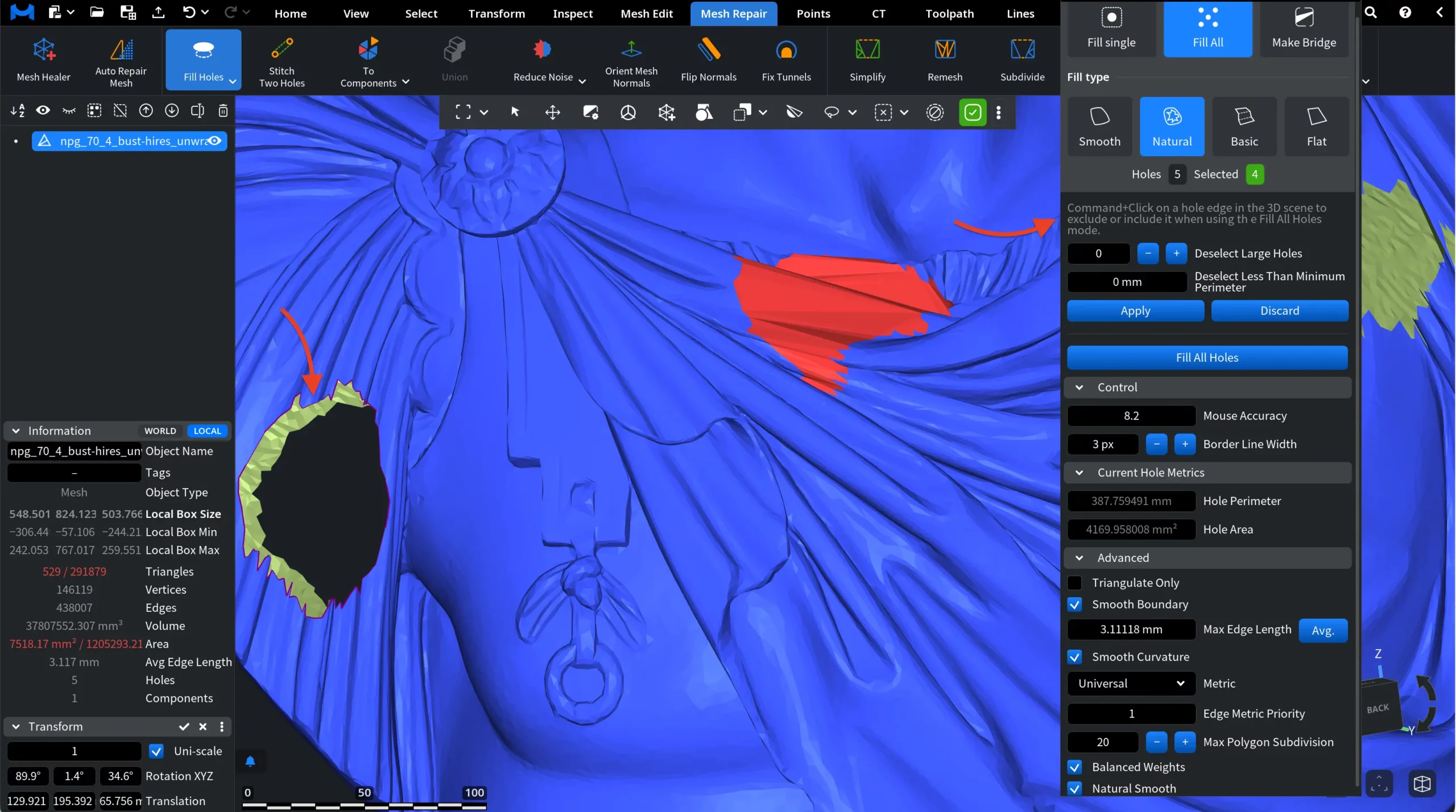Image resolution: width=1456 pixels, height=812 pixels.
Task: Select the Smooth fill type
Action: (1099, 126)
